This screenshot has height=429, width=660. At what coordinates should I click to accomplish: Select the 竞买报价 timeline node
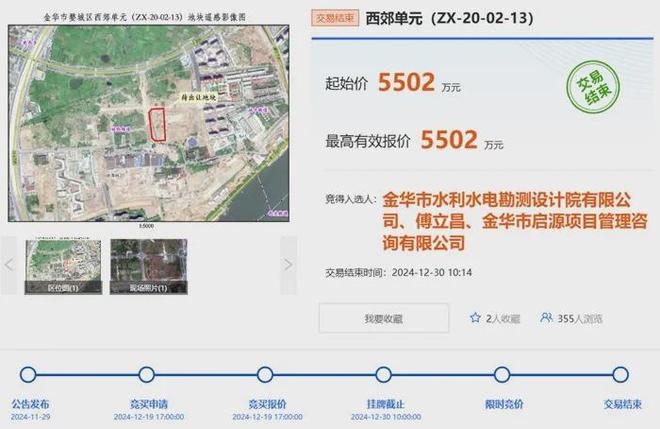pos(265,374)
